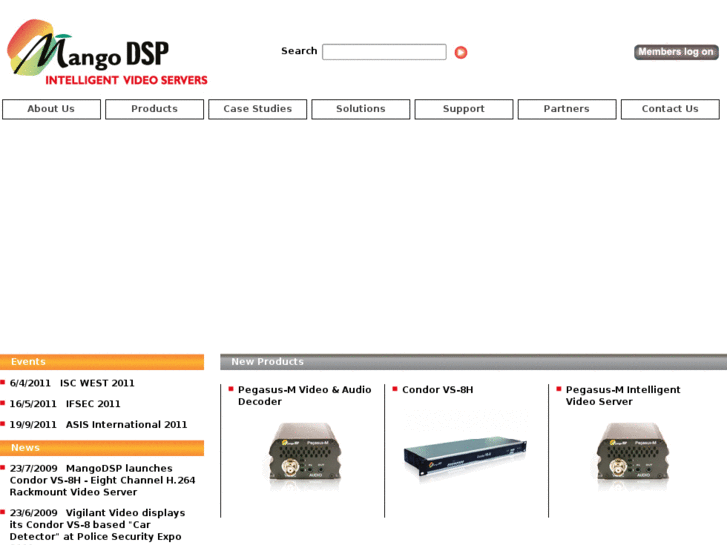Open Members log on
727x545 pixels.
click(x=676, y=52)
